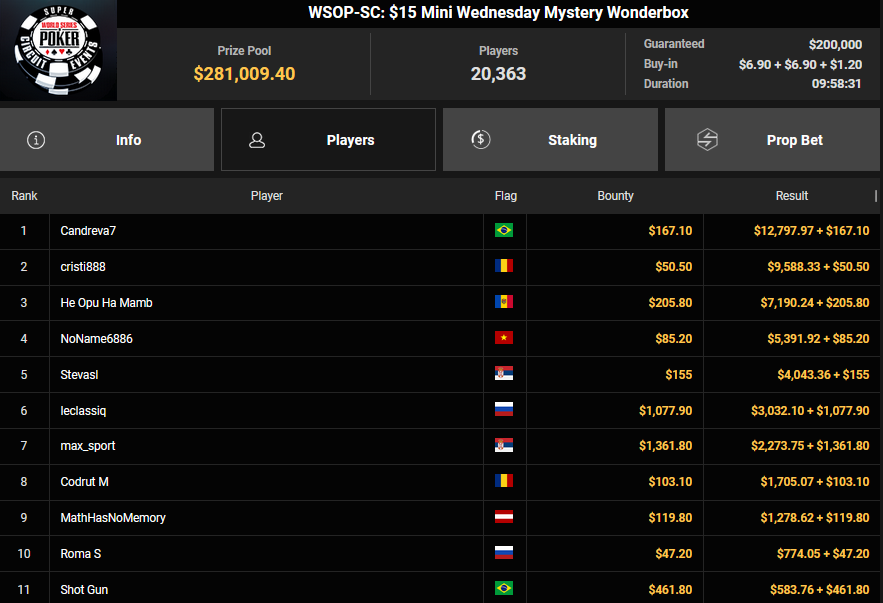
Task: Sort by the Result column header
Action: coord(791,196)
